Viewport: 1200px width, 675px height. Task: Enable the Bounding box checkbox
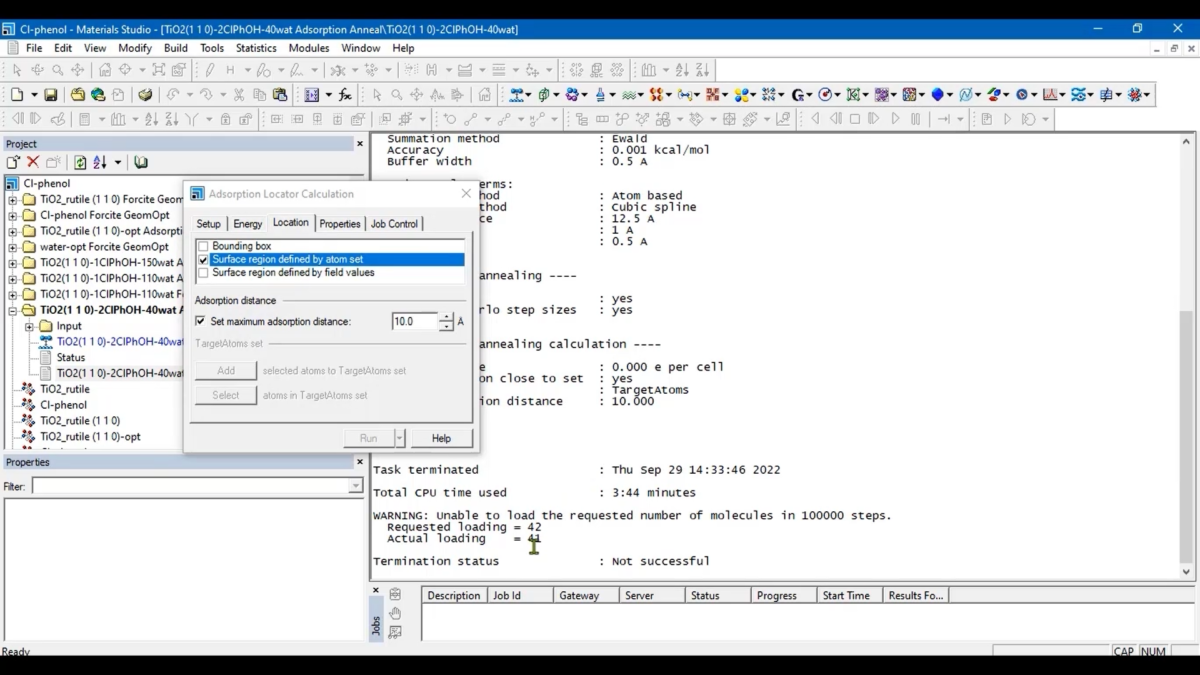[x=204, y=246]
